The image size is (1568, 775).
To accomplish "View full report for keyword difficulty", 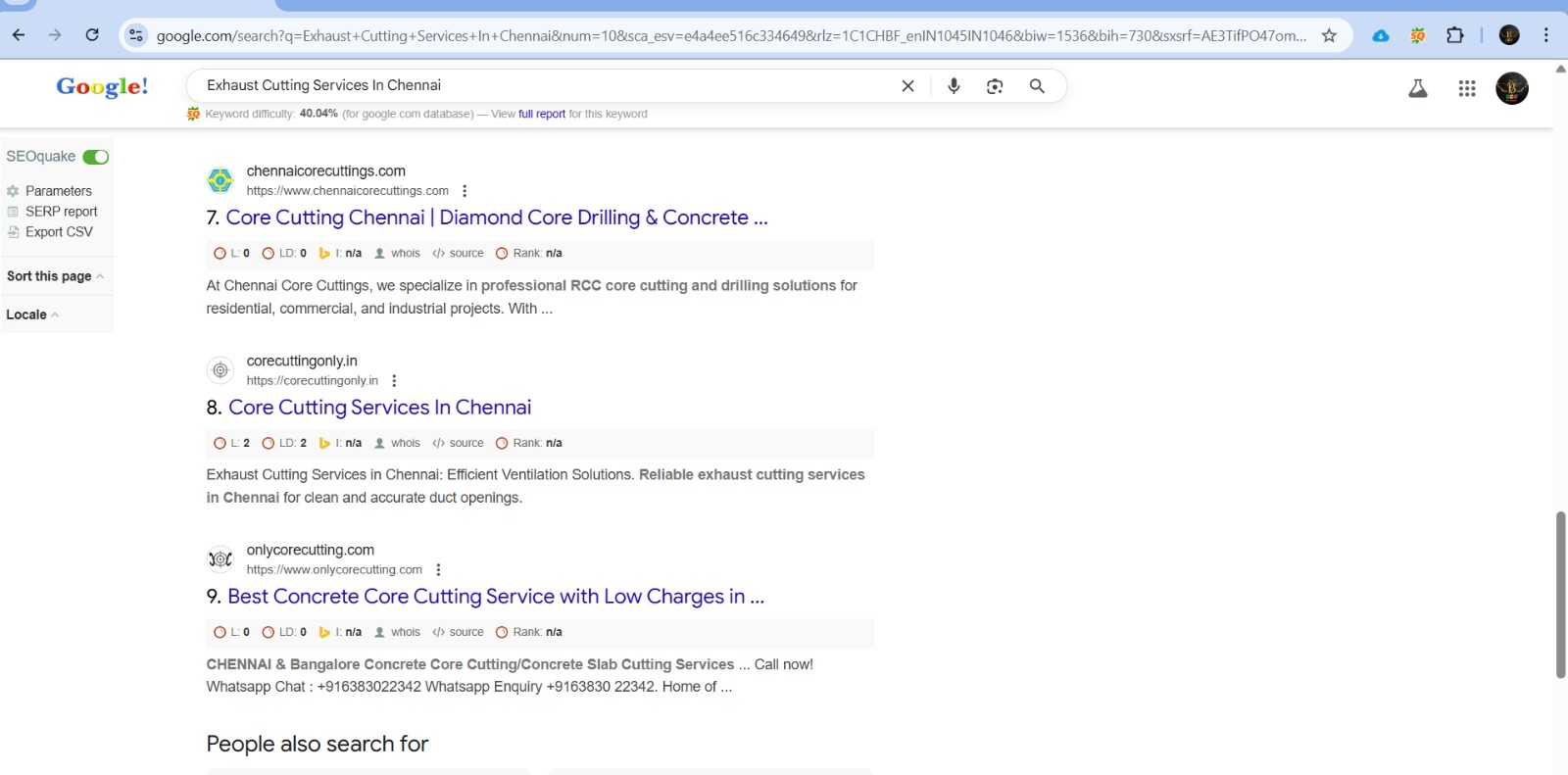I will point(541,114).
